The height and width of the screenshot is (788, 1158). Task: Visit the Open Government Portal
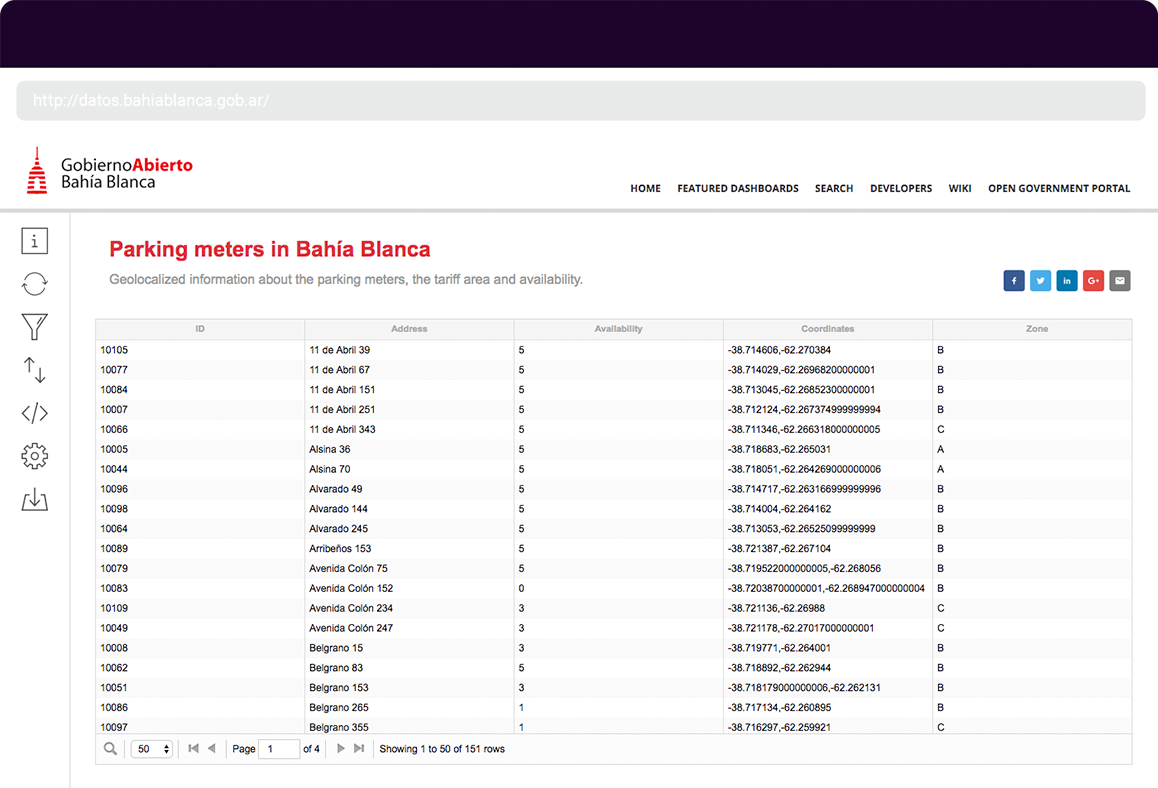[1058, 188]
